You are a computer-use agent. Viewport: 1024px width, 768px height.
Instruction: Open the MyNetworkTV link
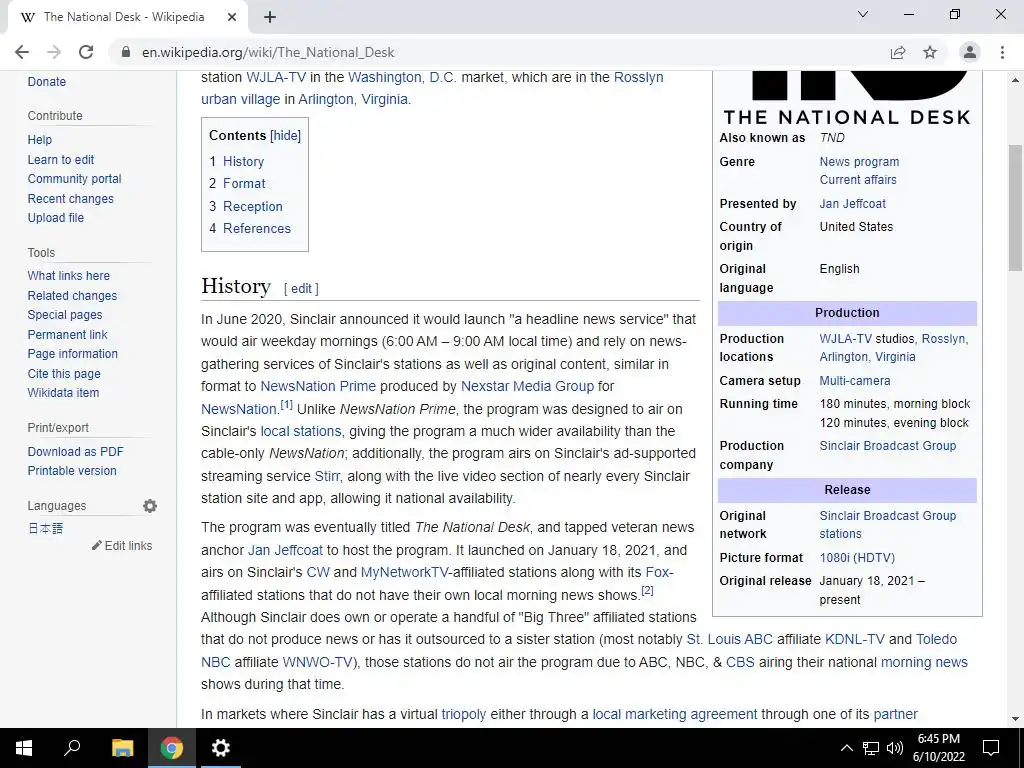(x=404, y=573)
